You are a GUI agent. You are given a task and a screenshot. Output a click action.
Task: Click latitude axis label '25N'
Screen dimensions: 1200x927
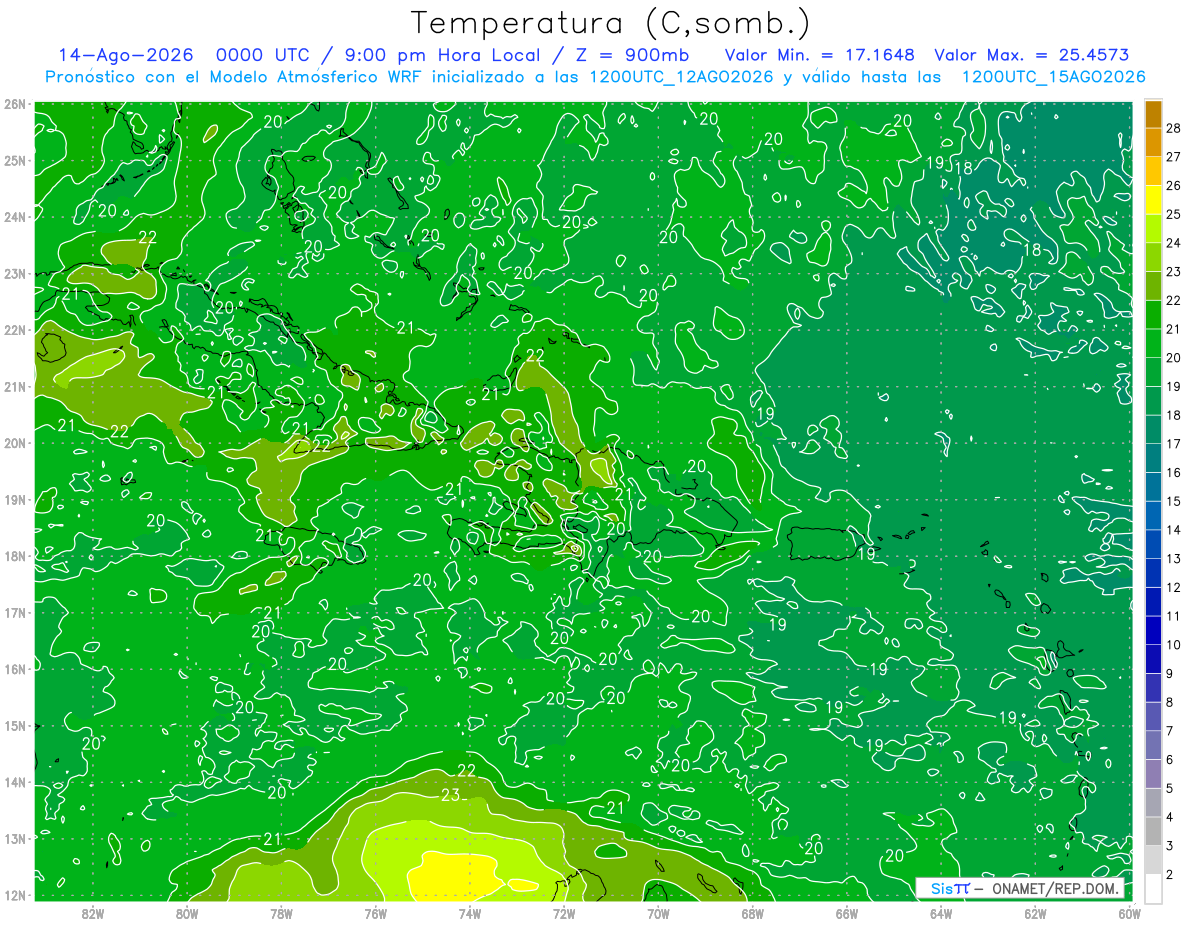pyautogui.click(x=14, y=160)
